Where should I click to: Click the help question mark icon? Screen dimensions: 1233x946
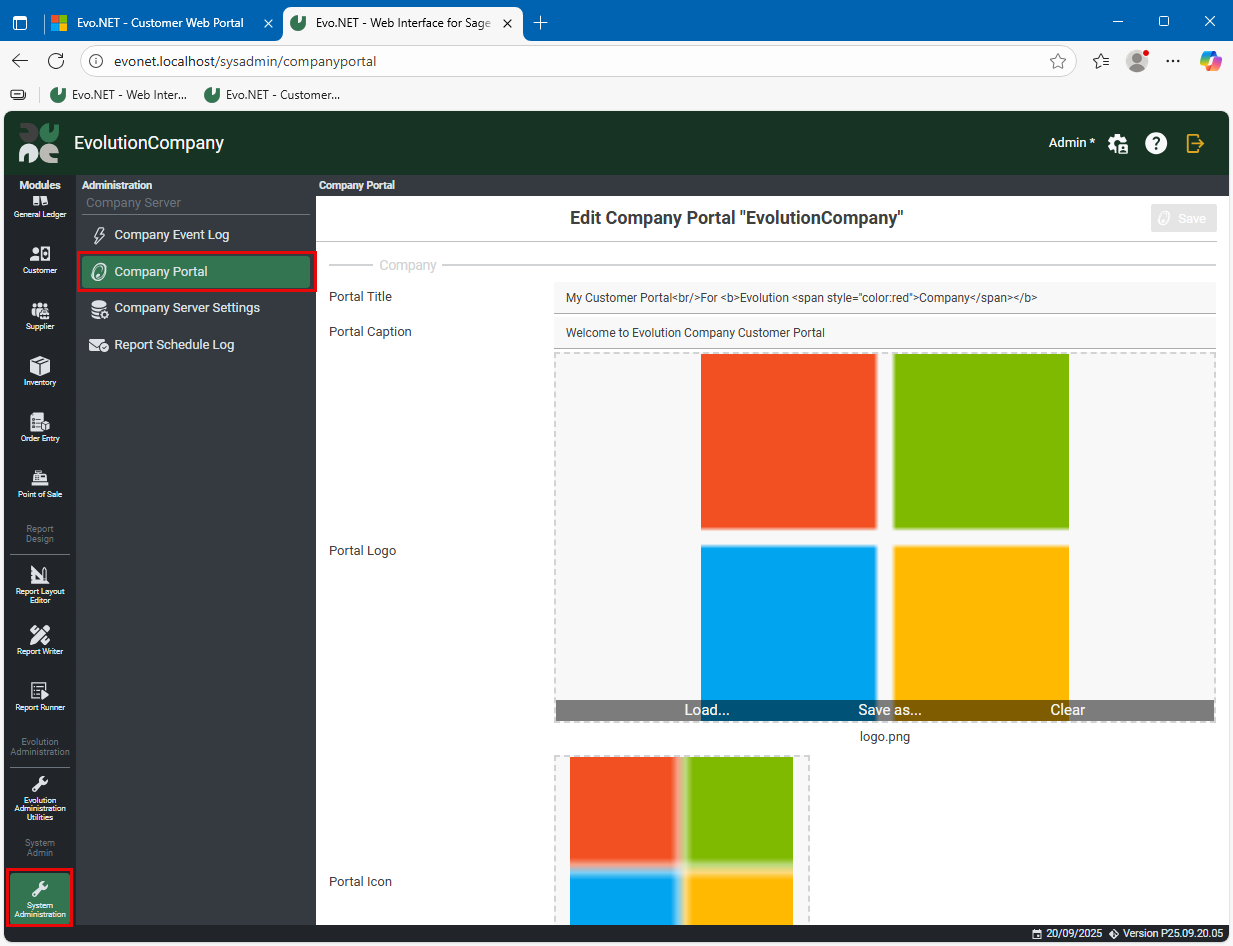pos(1156,143)
